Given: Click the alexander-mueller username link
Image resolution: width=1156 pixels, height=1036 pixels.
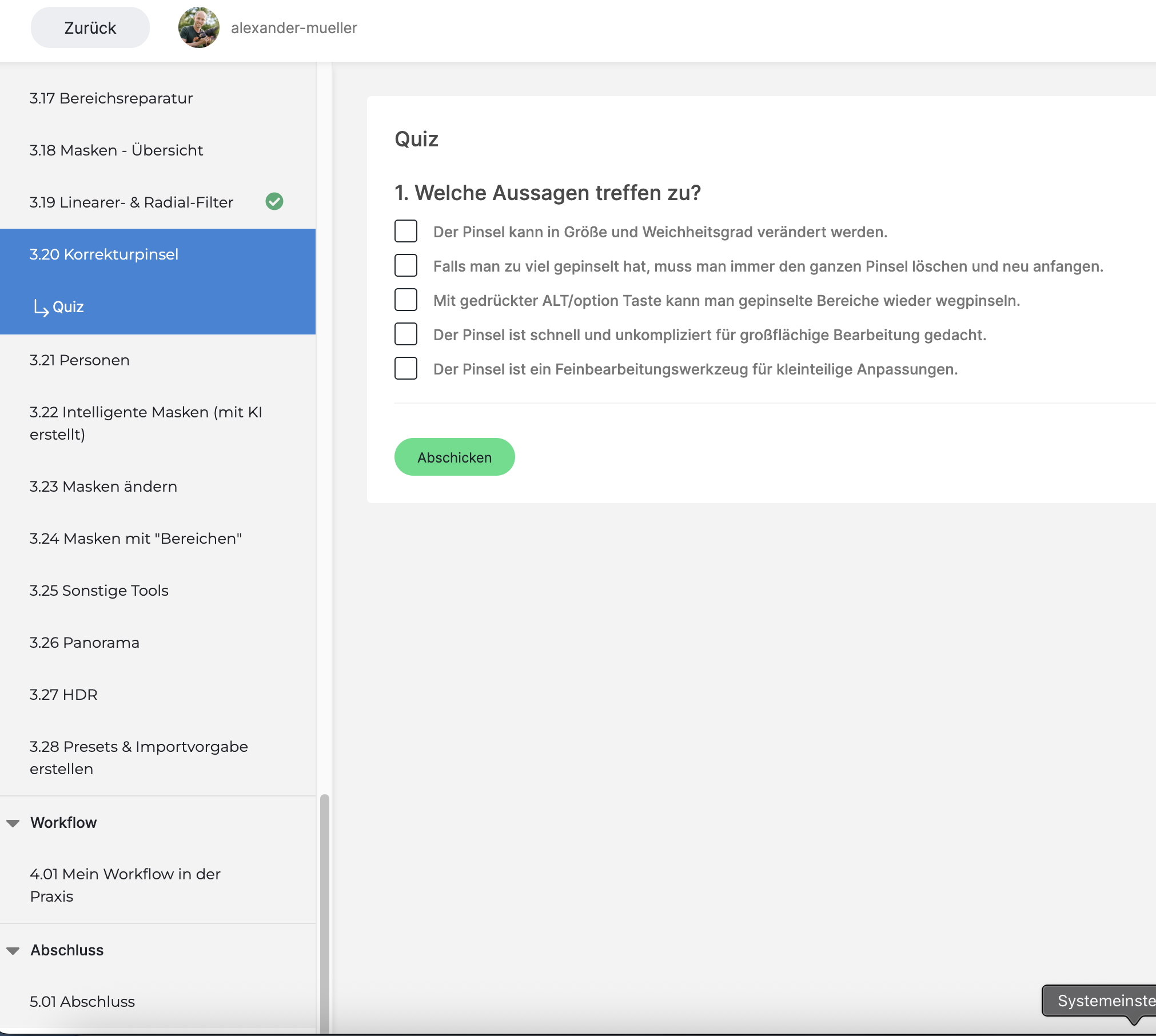Looking at the screenshot, I should pyautogui.click(x=294, y=28).
